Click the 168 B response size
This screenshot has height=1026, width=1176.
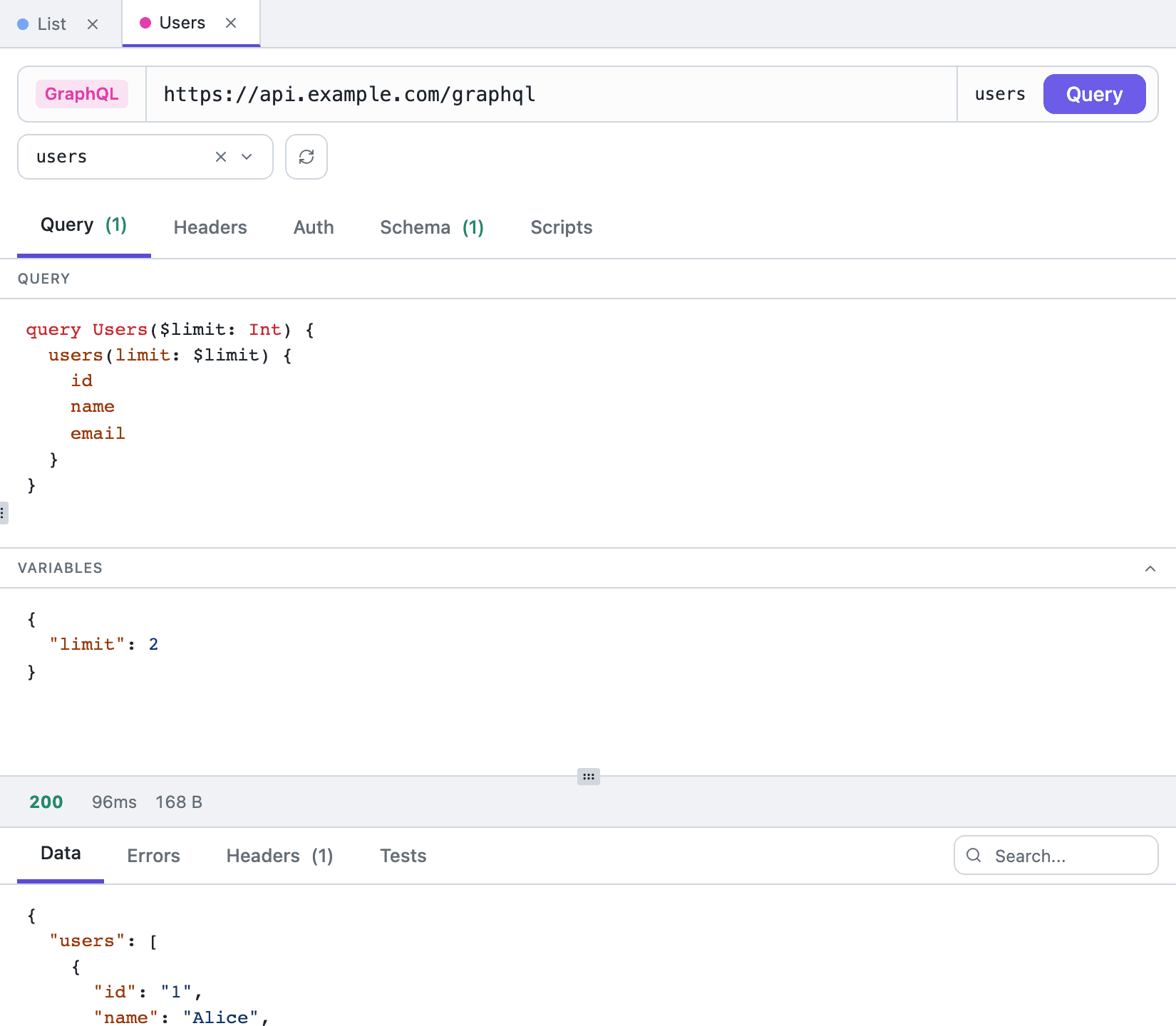(x=179, y=802)
